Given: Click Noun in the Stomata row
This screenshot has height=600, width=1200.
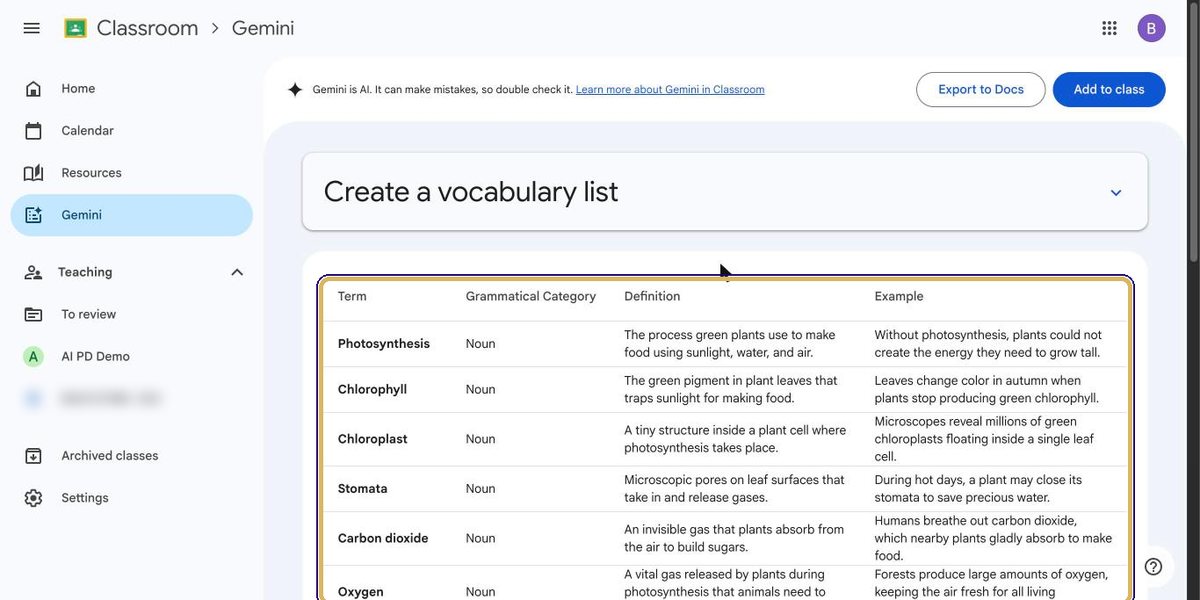Looking at the screenshot, I should (x=480, y=489).
